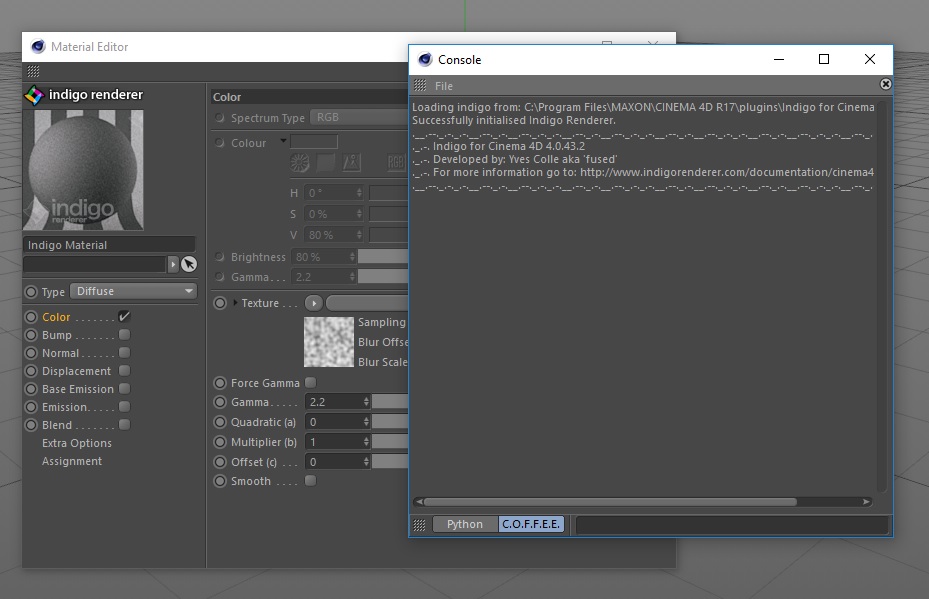Viewport: 929px width, 599px height.
Task: Click the color wheel mode icon
Action: [x=299, y=162]
